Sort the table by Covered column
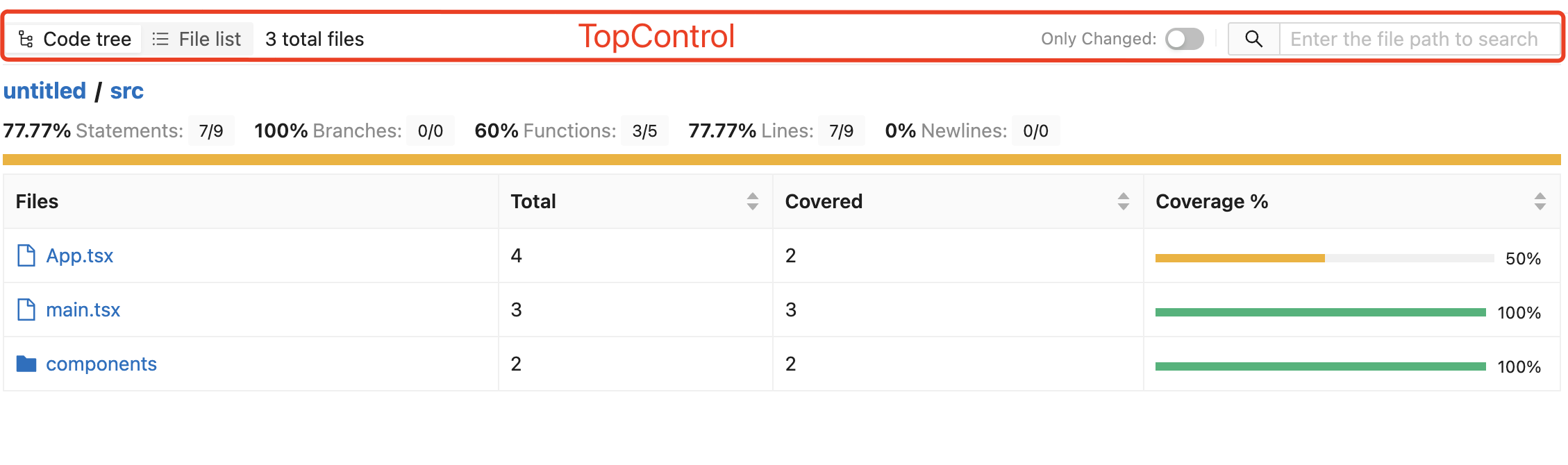This screenshot has height=465, width=1568. (x=1123, y=201)
